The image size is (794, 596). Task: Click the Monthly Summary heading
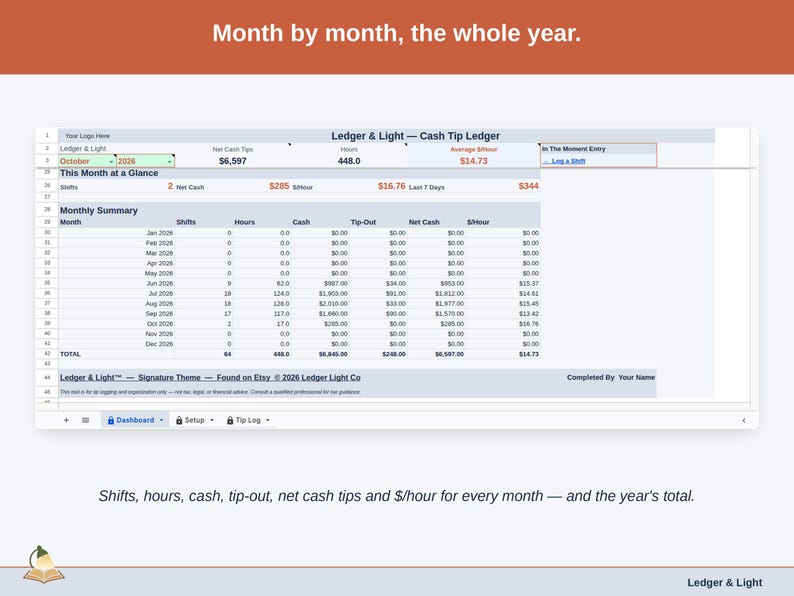[x=99, y=211]
